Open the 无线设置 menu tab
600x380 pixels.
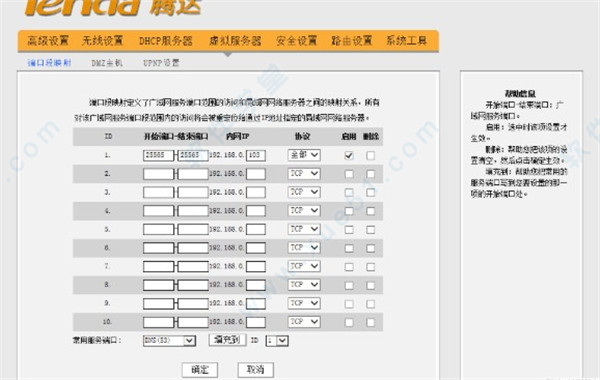coord(102,41)
